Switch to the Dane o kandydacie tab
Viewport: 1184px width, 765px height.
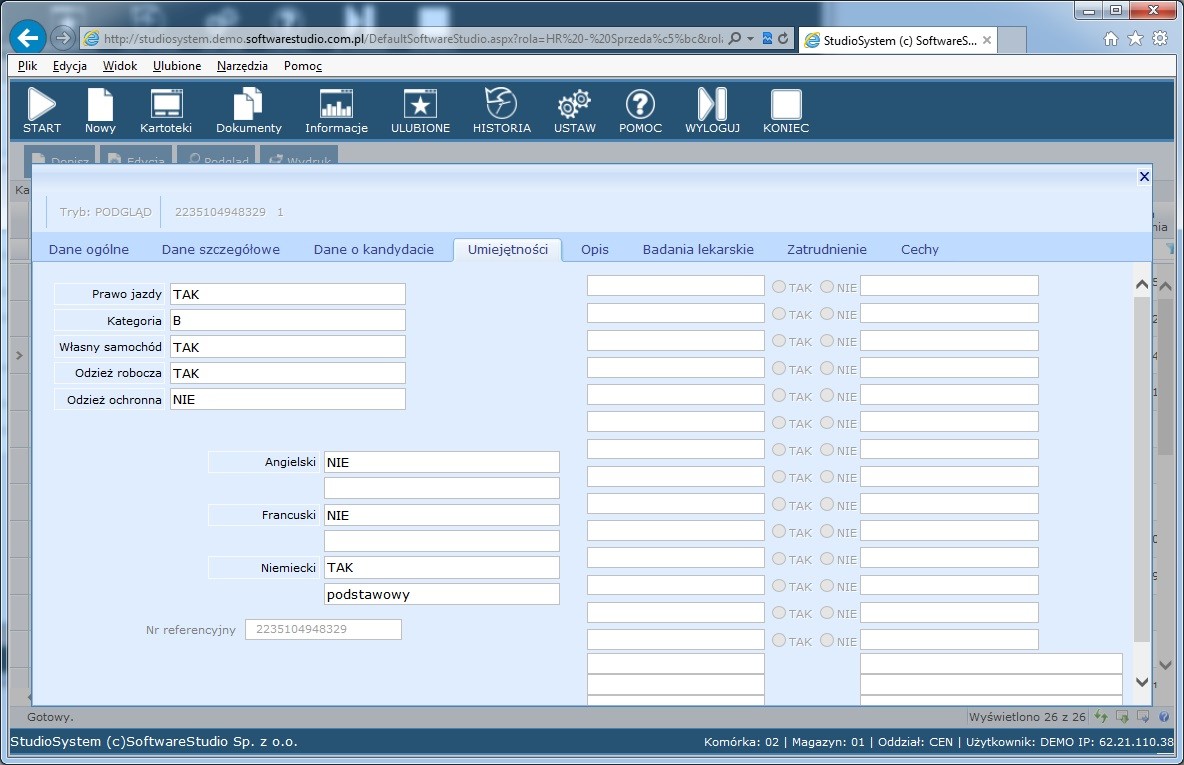[374, 249]
